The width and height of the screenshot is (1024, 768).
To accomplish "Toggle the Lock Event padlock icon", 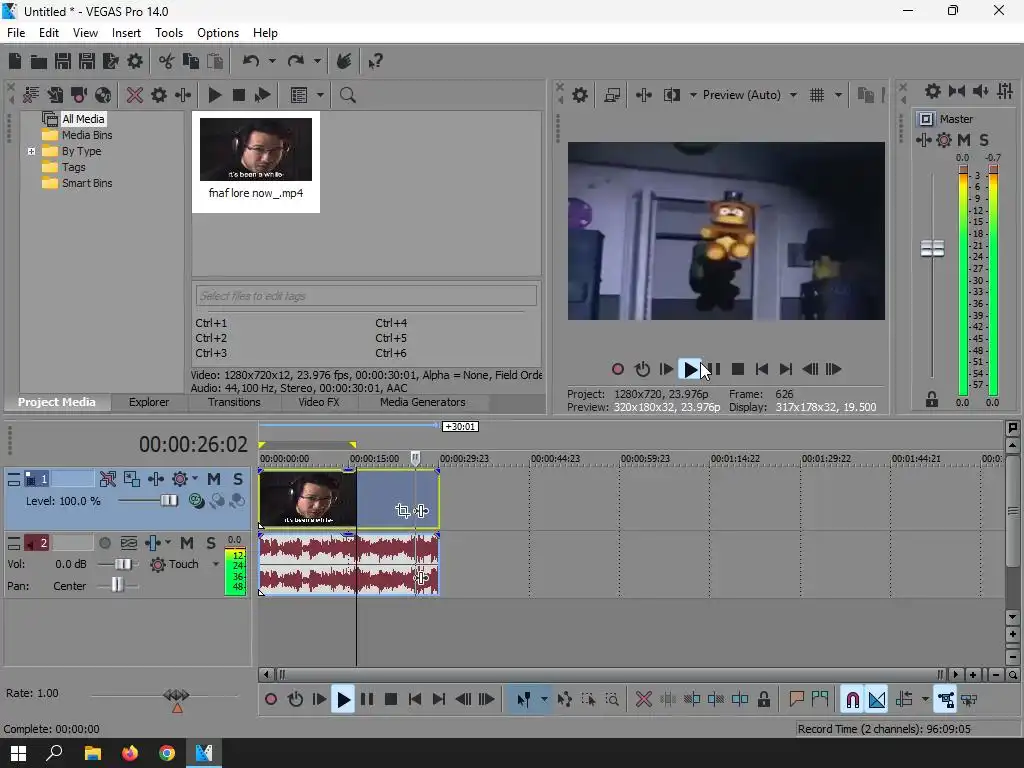I will 763,699.
